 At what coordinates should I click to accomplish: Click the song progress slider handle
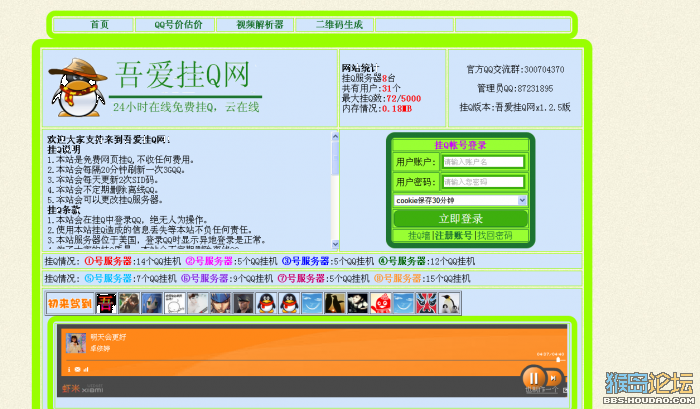pyautogui.click(x=558, y=360)
